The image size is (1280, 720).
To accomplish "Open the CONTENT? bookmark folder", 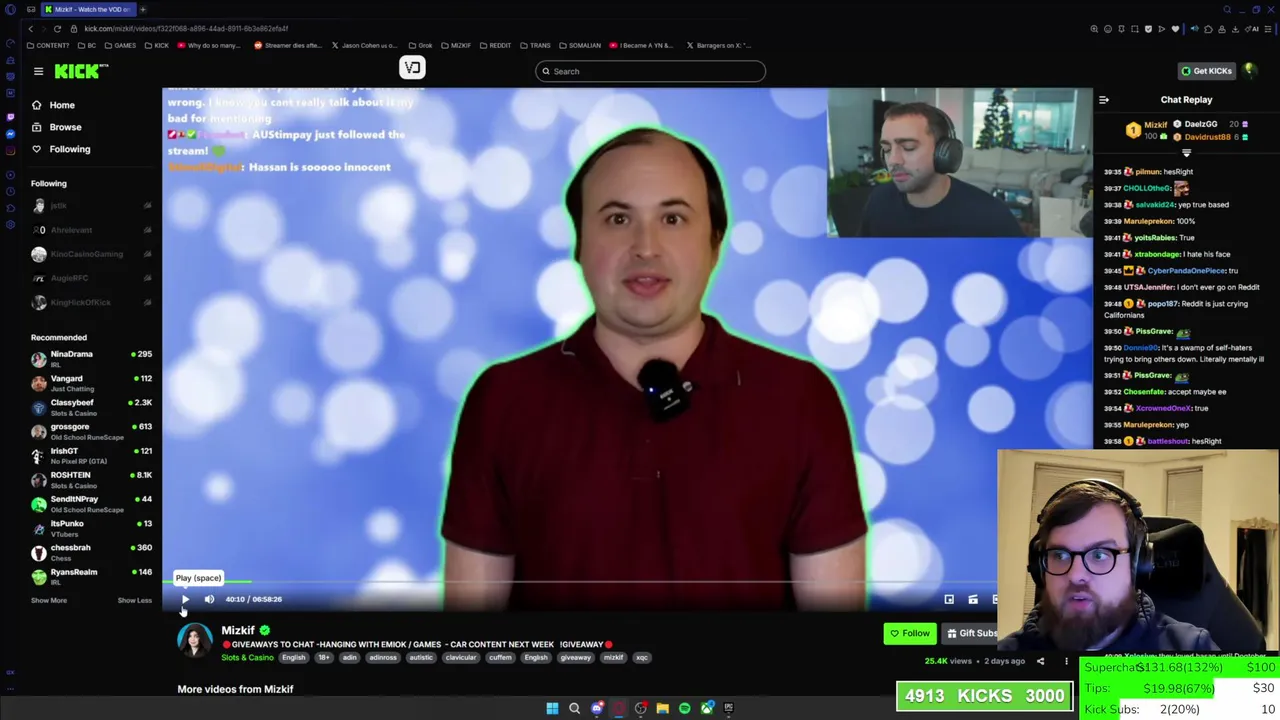I will pyautogui.click(x=49, y=45).
